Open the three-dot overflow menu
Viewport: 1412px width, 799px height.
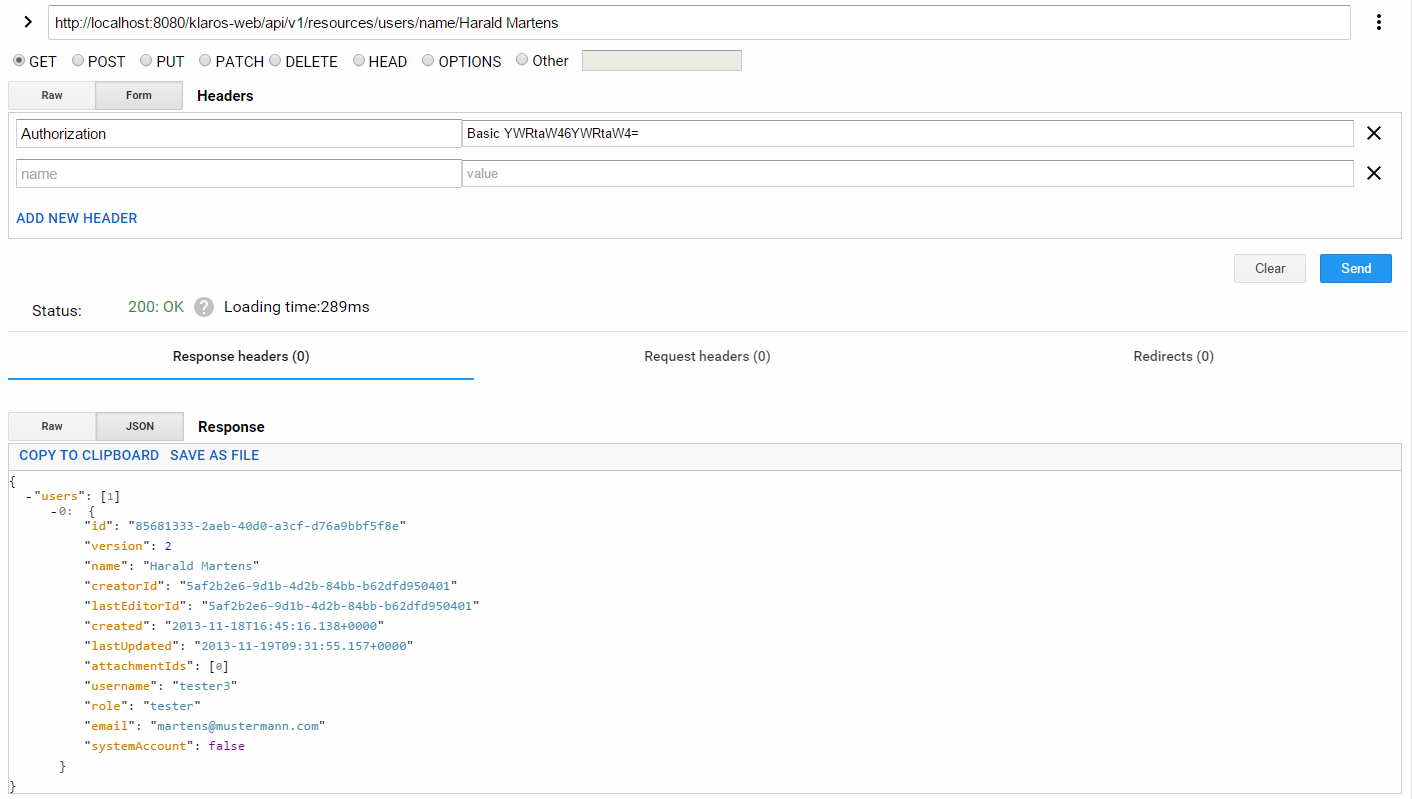(1379, 21)
